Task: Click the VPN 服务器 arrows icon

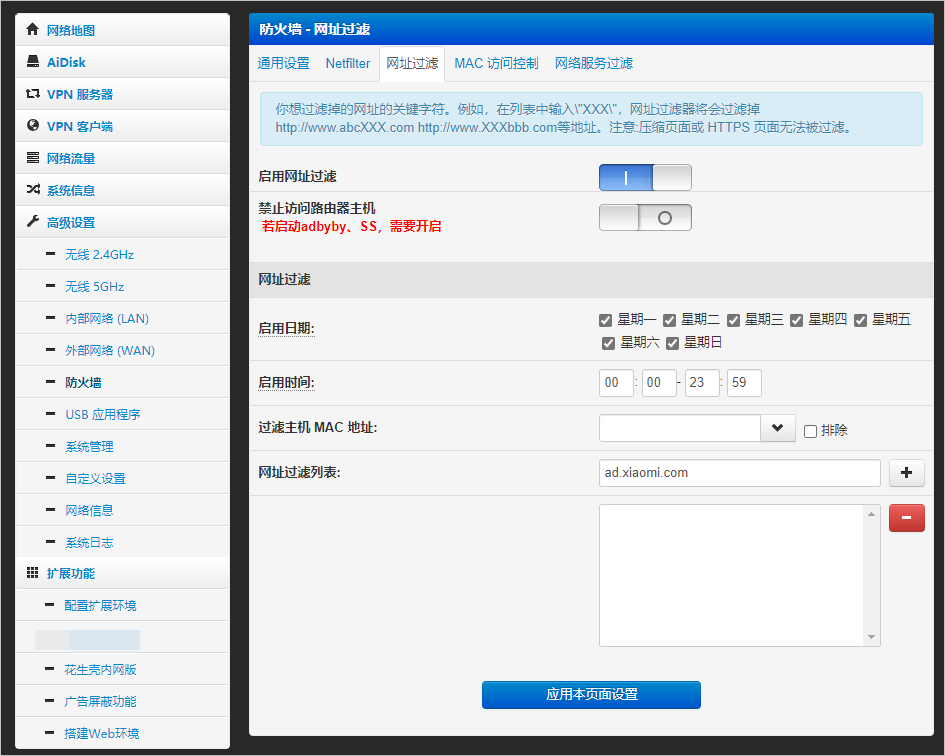Action: click(33, 94)
